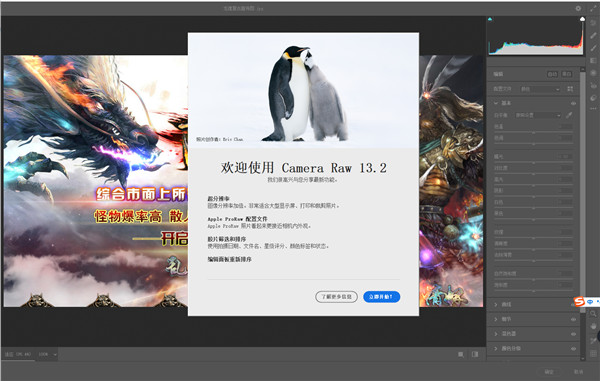Adjust the 去除薄雾 dehaze slider
Screen dimensions: 600x381
[534, 261]
